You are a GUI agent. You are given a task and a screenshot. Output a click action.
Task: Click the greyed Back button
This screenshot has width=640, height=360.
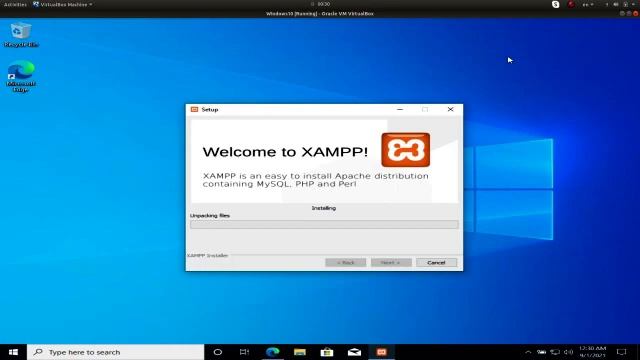pos(345,262)
